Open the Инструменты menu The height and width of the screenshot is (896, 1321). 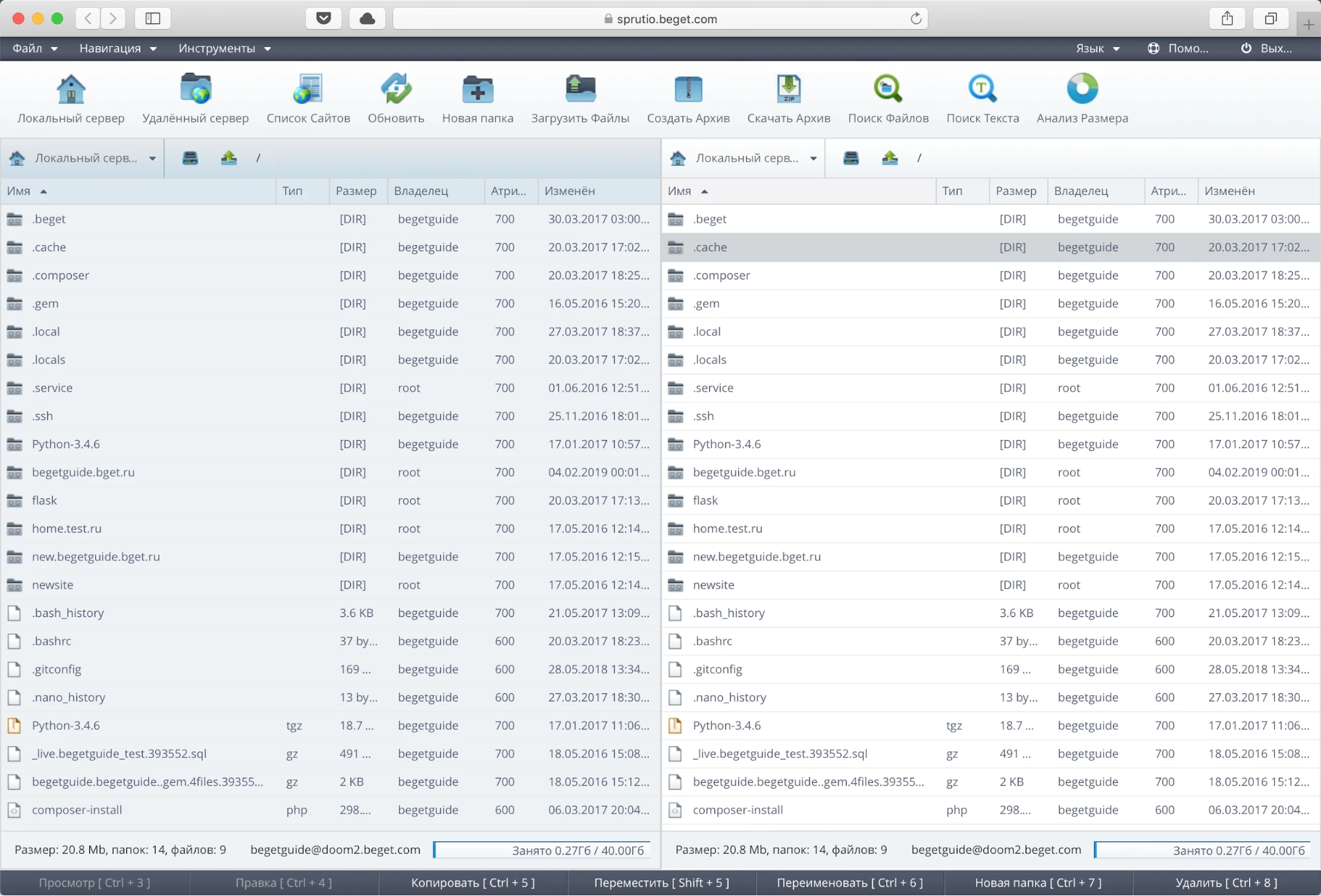click(x=224, y=48)
